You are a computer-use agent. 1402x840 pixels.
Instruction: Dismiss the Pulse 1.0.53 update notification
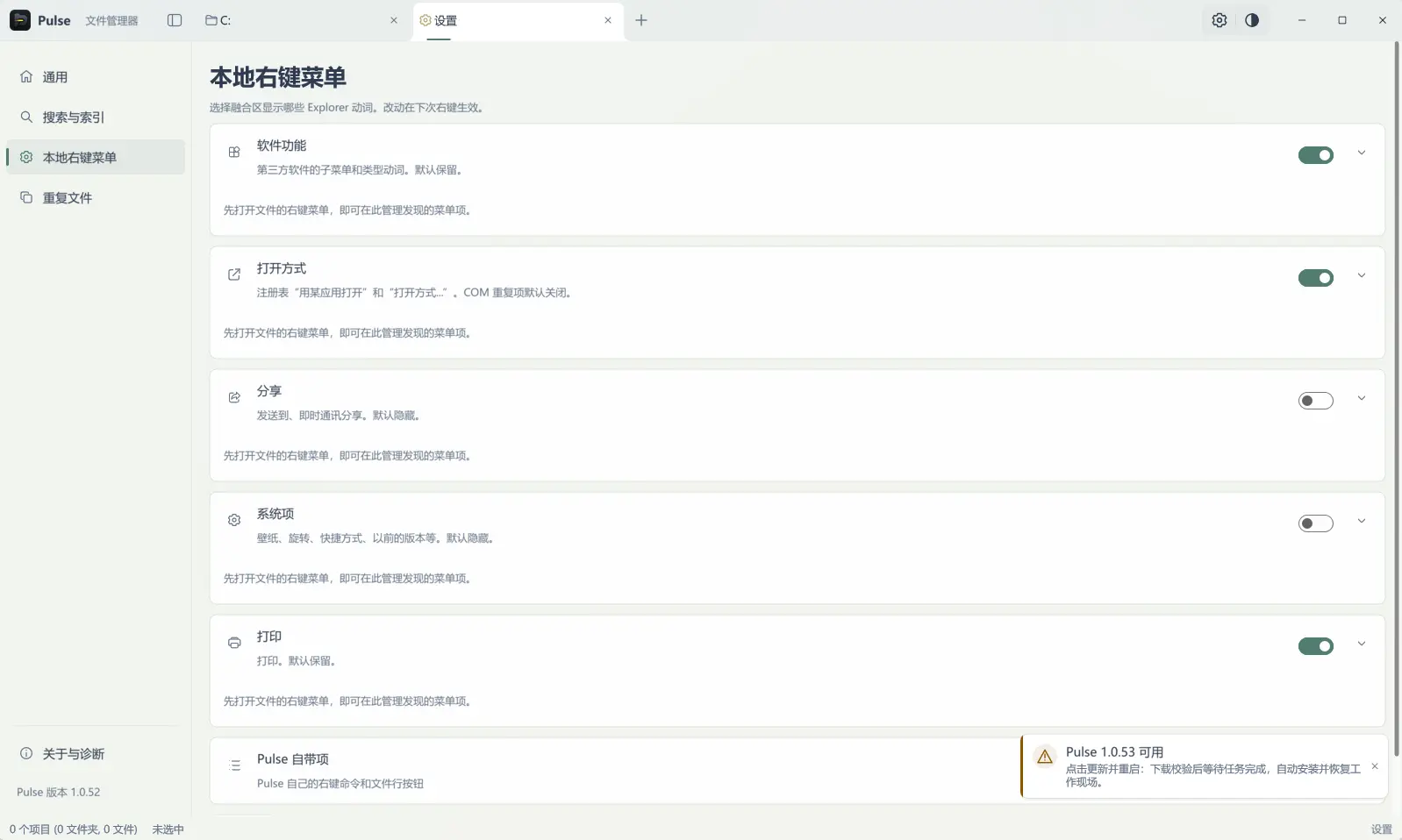click(x=1375, y=766)
